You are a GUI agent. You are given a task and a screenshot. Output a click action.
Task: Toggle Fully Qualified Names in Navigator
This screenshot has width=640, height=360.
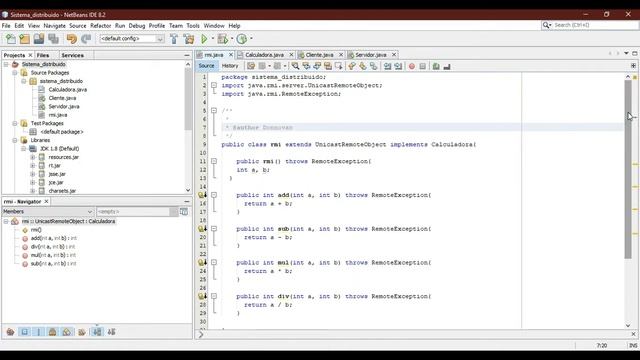click(x=82, y=332)
